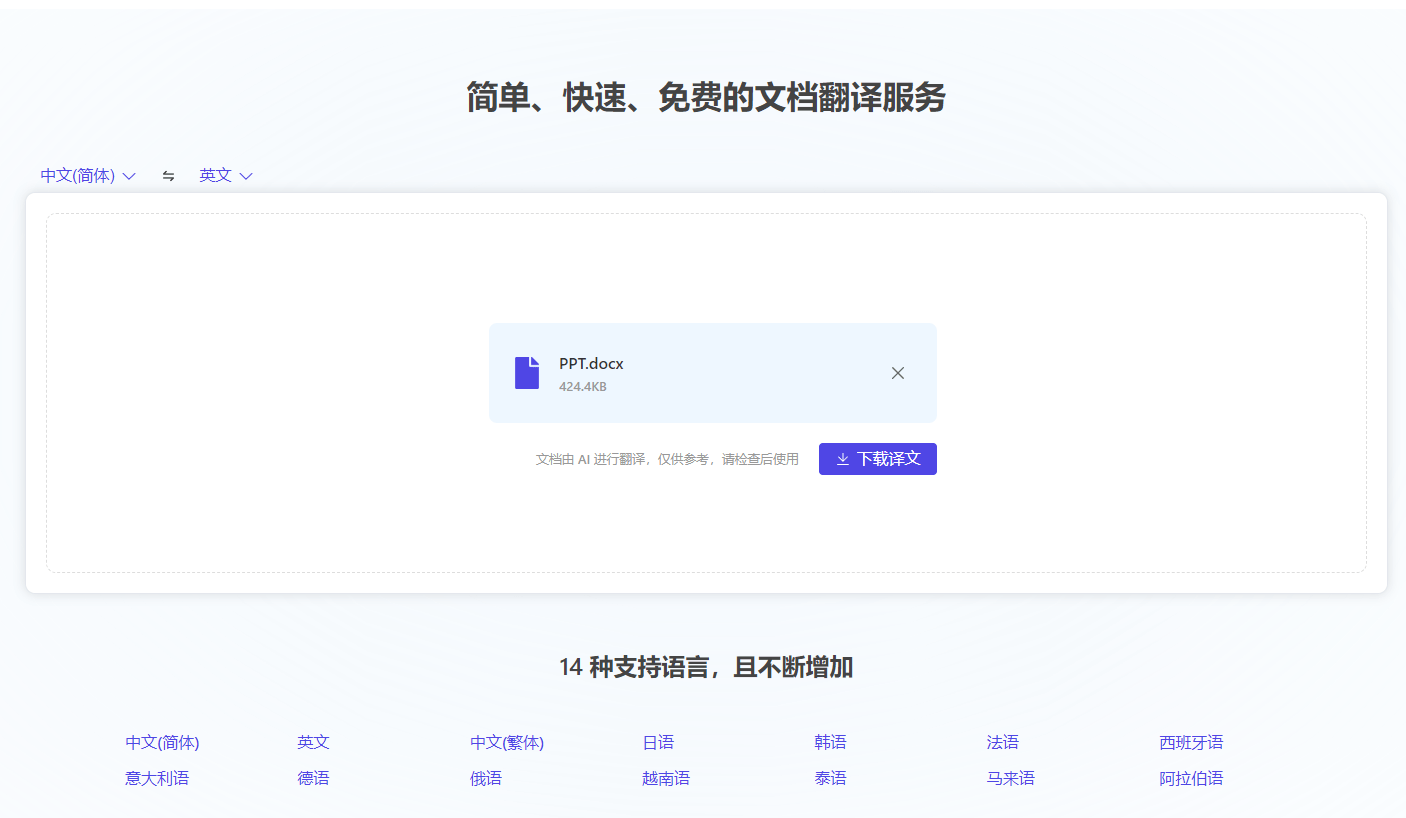Select the 俄语 language link
The width and height of the screenshot is (1406, 818).
[485, 777]
